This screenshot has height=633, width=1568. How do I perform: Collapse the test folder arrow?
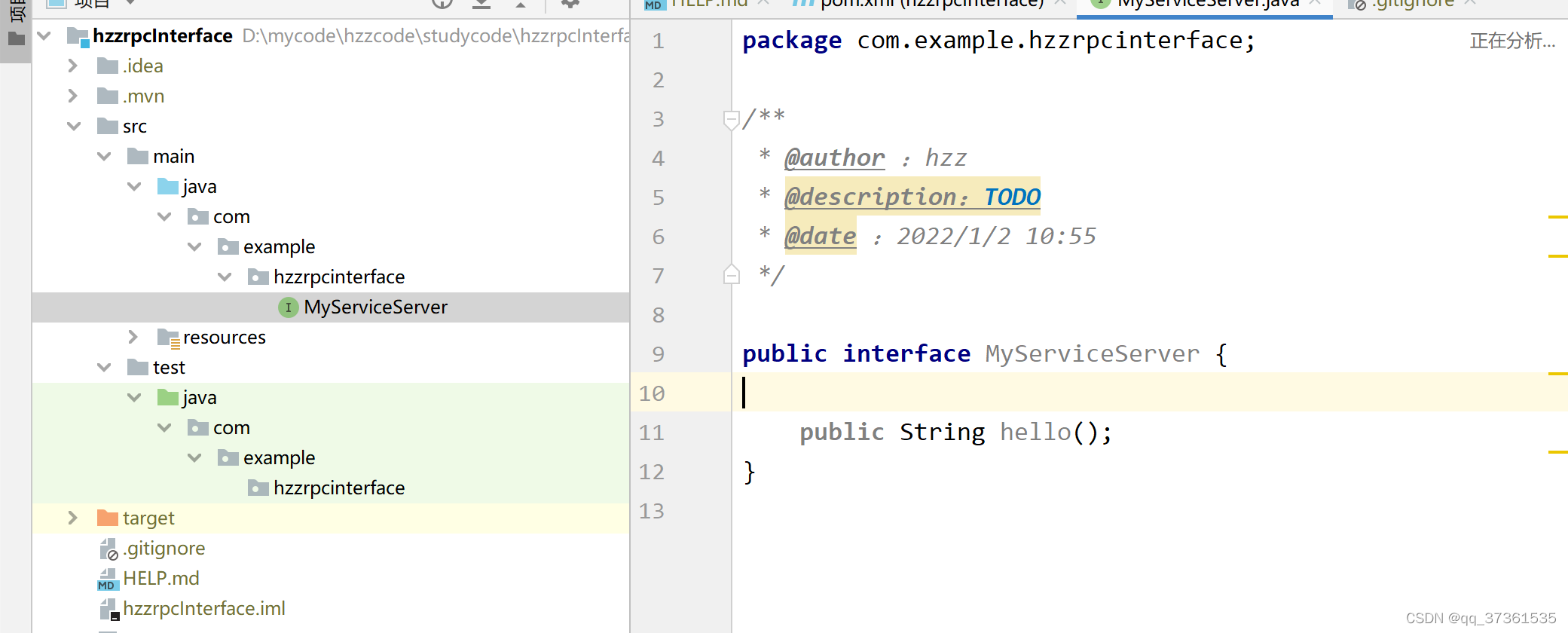pyautogui.click(x=104, y=367)
